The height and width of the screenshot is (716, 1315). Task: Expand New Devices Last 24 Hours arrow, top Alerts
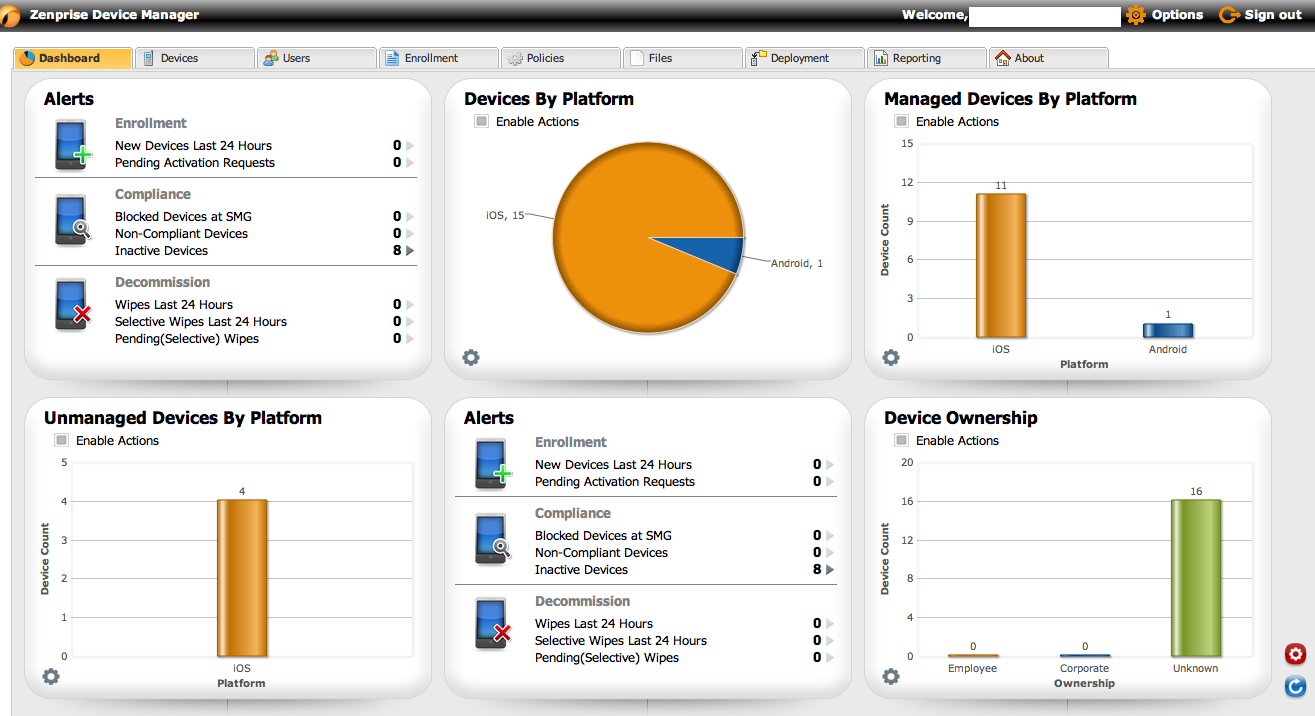pyautogui.click(x=410, y=146)
